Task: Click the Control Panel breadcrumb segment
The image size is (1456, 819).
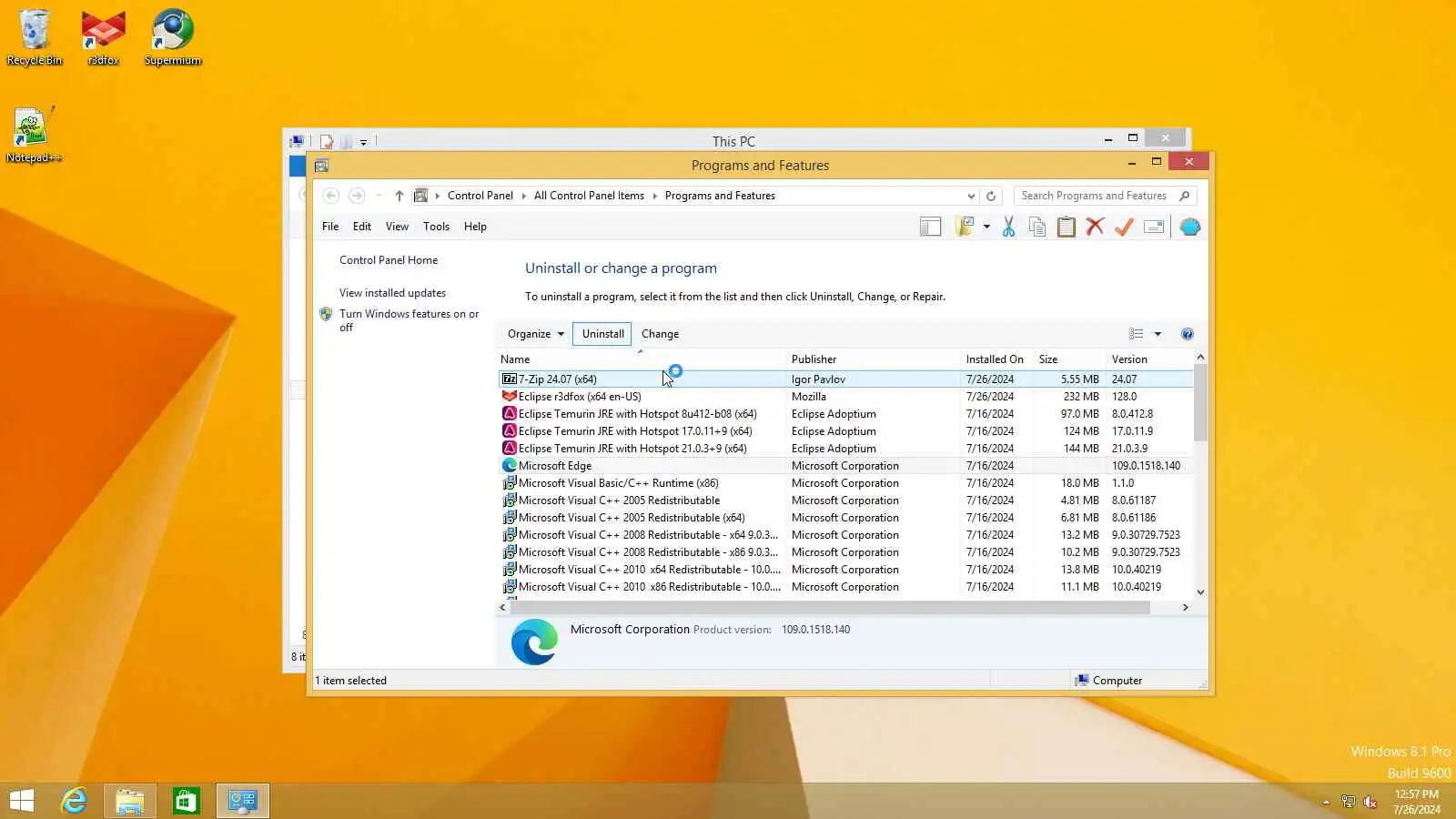Action: pos(480,196)
